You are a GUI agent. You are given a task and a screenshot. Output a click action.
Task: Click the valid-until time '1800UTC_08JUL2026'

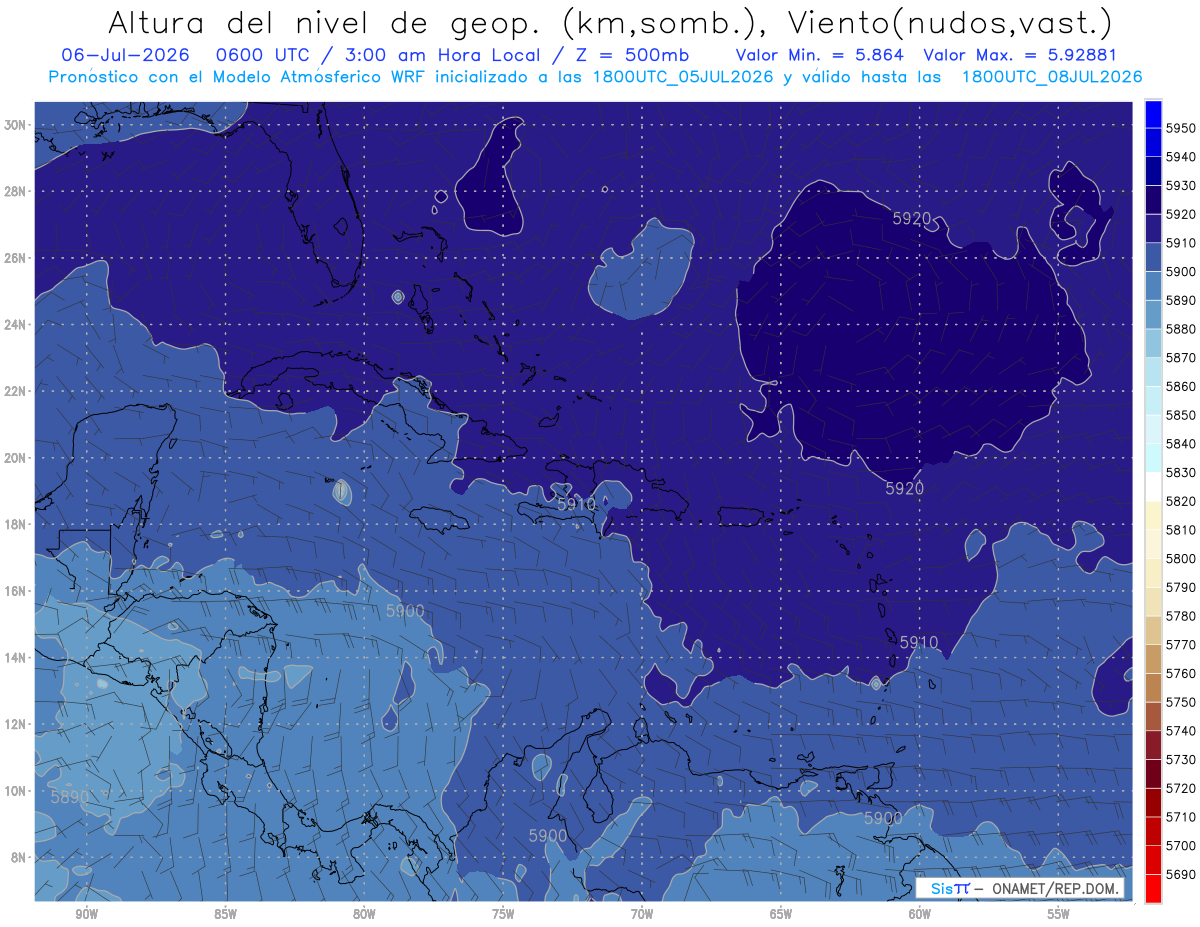tap(1051, 77)
